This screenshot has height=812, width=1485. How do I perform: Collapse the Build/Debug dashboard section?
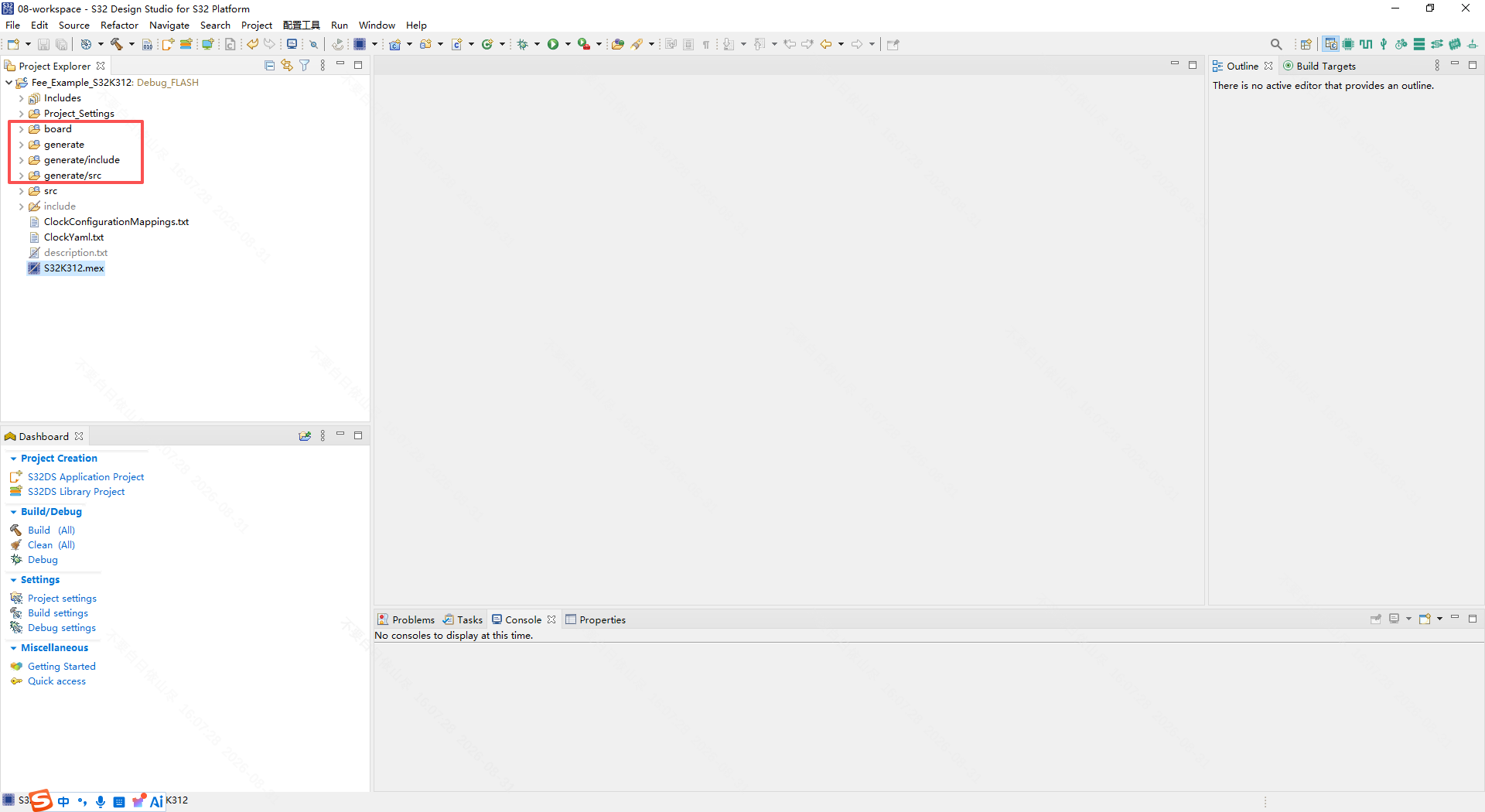coord(13,512)
